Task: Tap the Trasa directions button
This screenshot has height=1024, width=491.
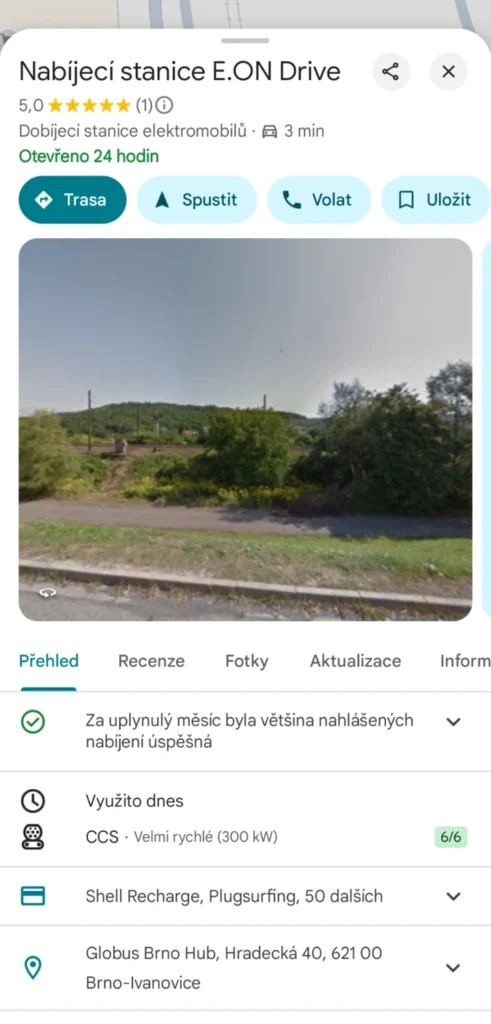Action: point(72,200)
